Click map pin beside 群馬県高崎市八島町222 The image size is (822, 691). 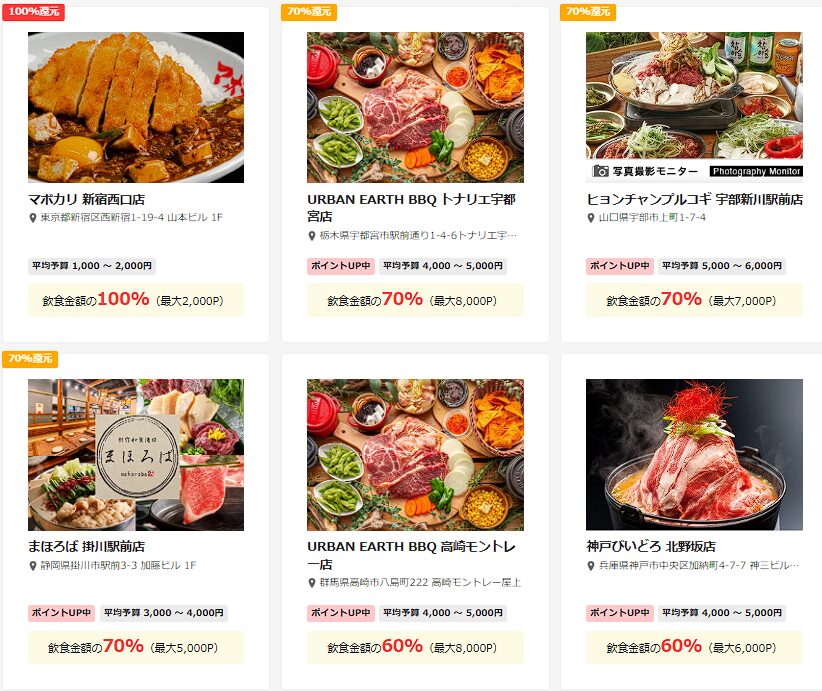coord(311,583)
